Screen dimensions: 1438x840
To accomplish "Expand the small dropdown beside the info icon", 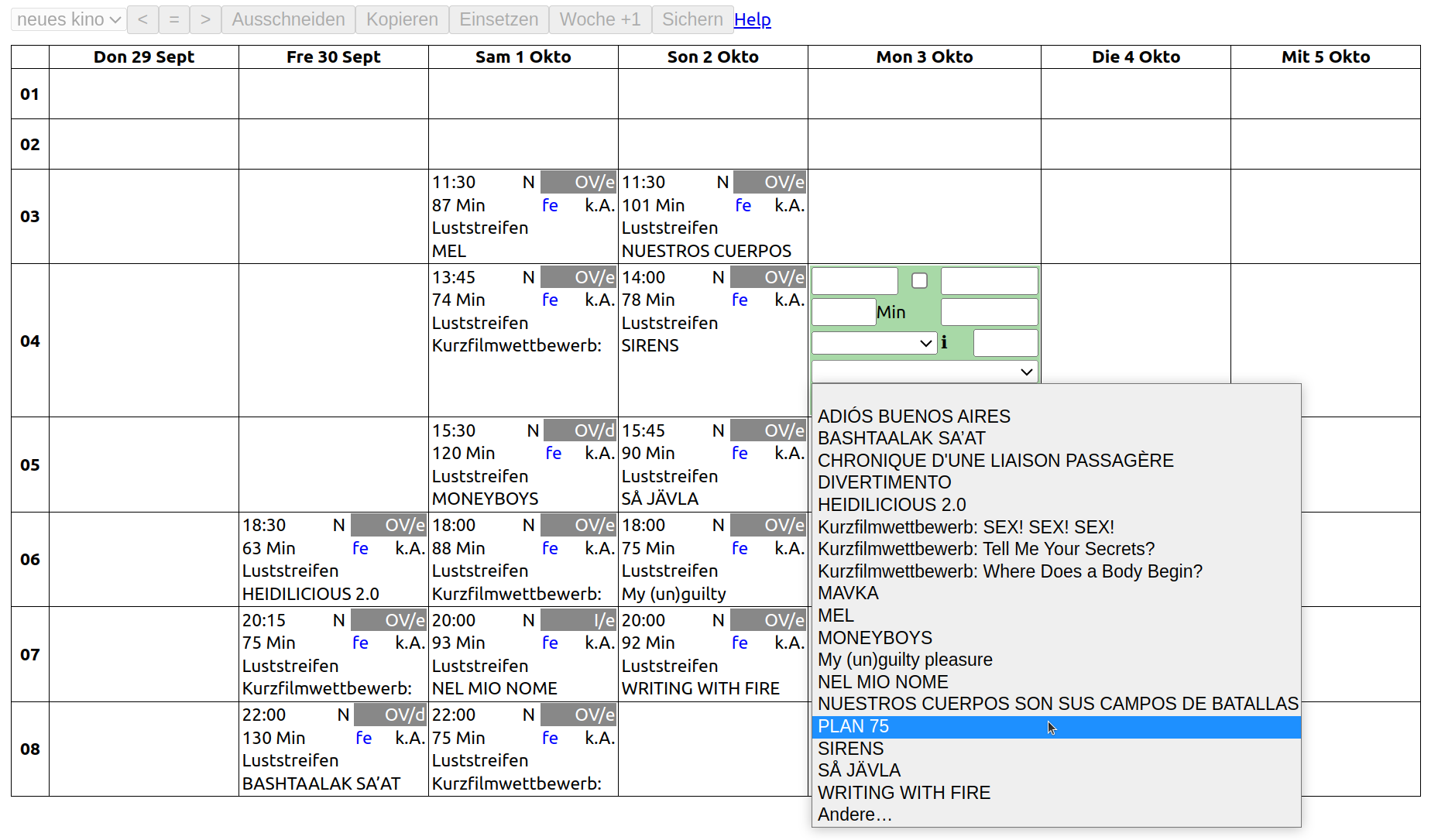I will pos(873,343).
